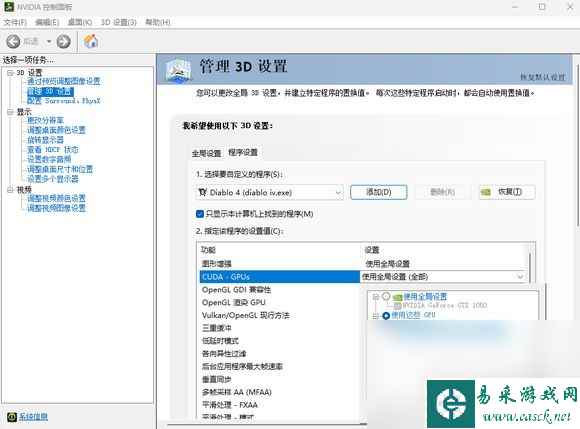This screenshot has width=580, height=429.
Task: Open the 桌面(K) menu
Action: pos(80,22)
